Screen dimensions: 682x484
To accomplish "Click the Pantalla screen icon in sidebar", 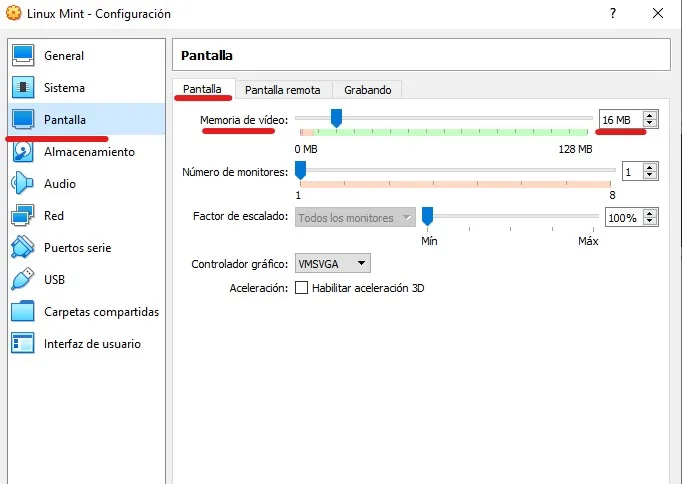I will (x=23, y=120).
